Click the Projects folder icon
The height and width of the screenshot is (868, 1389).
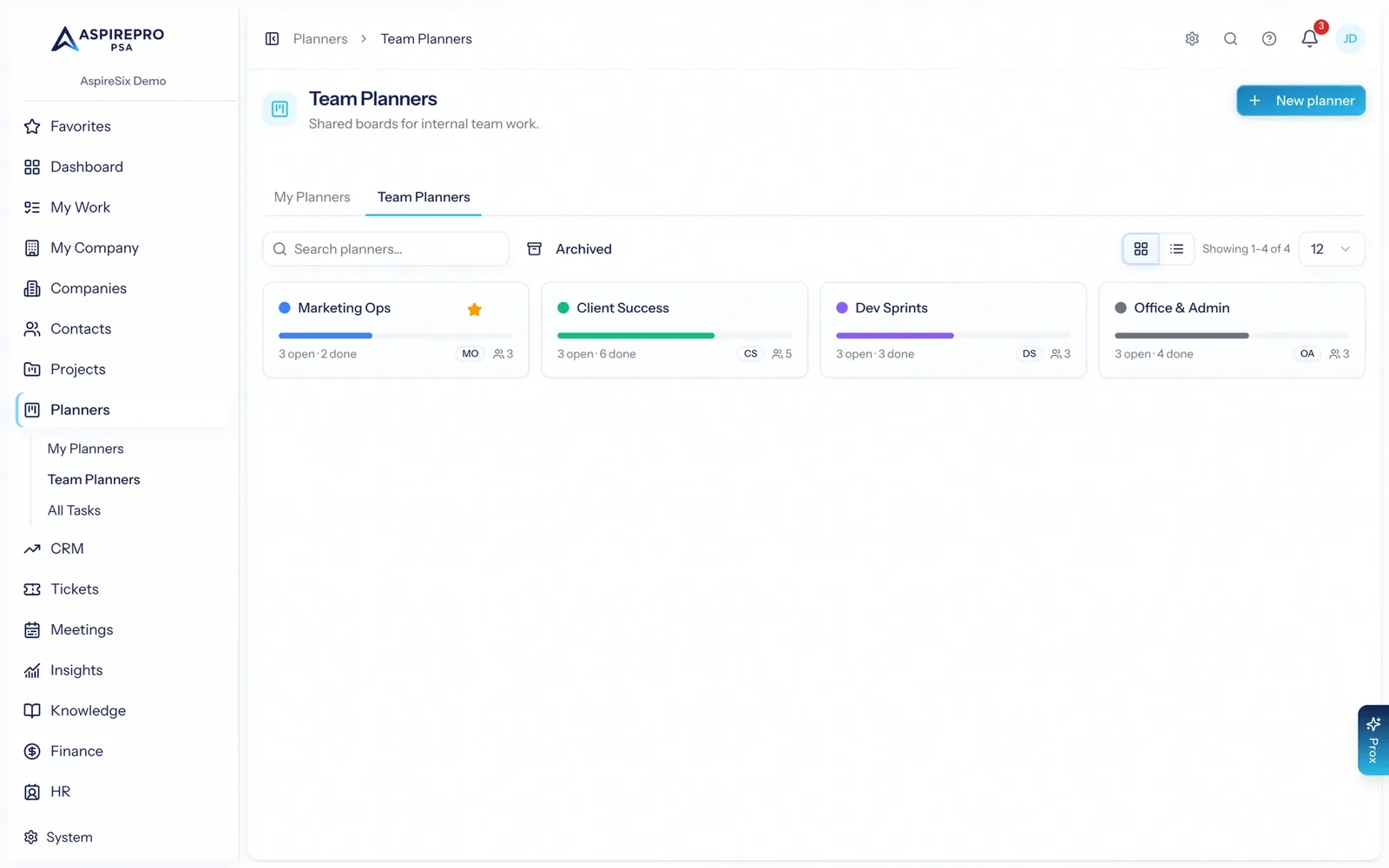(x=32, y=370)
